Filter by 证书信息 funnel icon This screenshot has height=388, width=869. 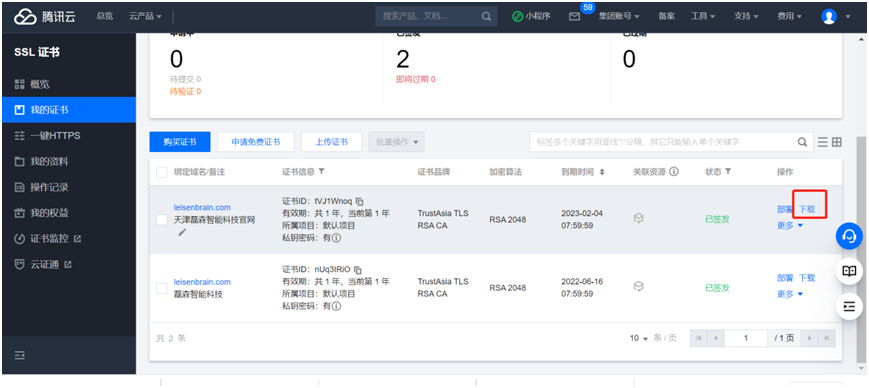coord(321,172)
